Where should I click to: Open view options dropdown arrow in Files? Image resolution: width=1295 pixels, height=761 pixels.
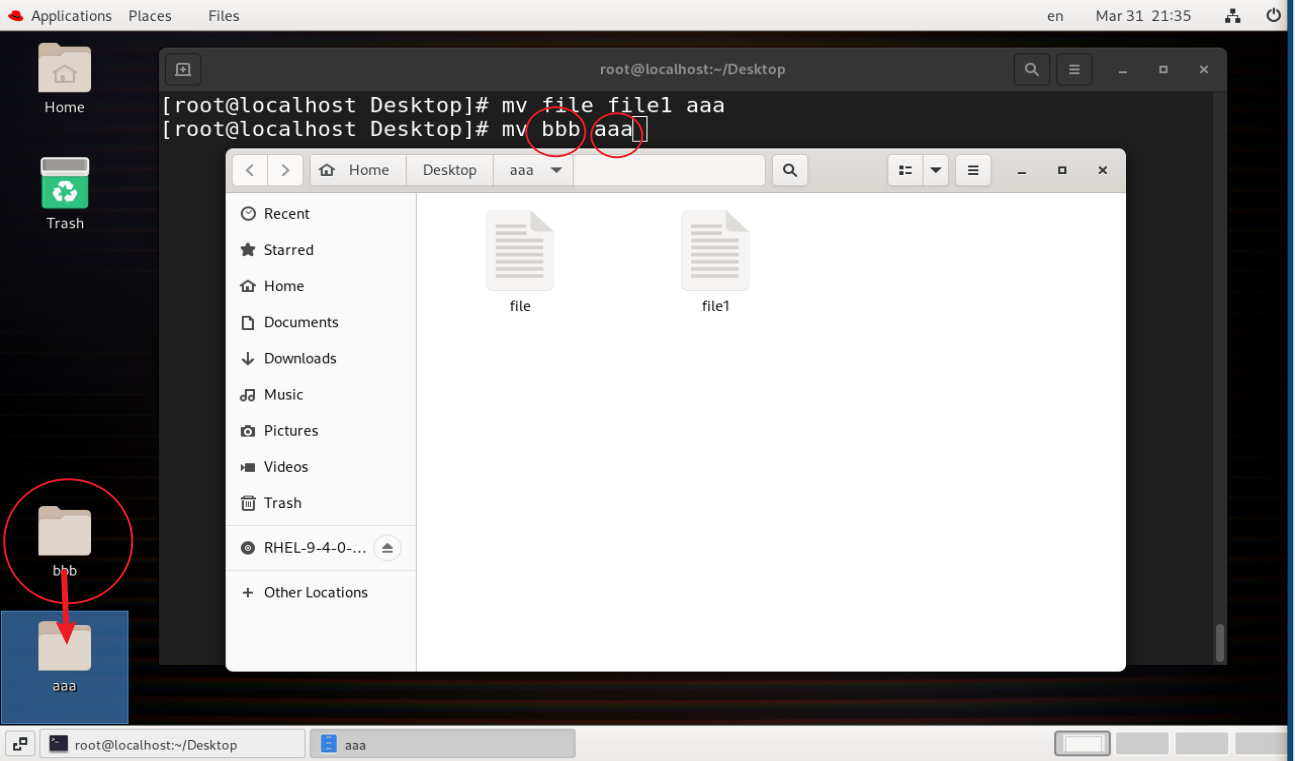936,170
